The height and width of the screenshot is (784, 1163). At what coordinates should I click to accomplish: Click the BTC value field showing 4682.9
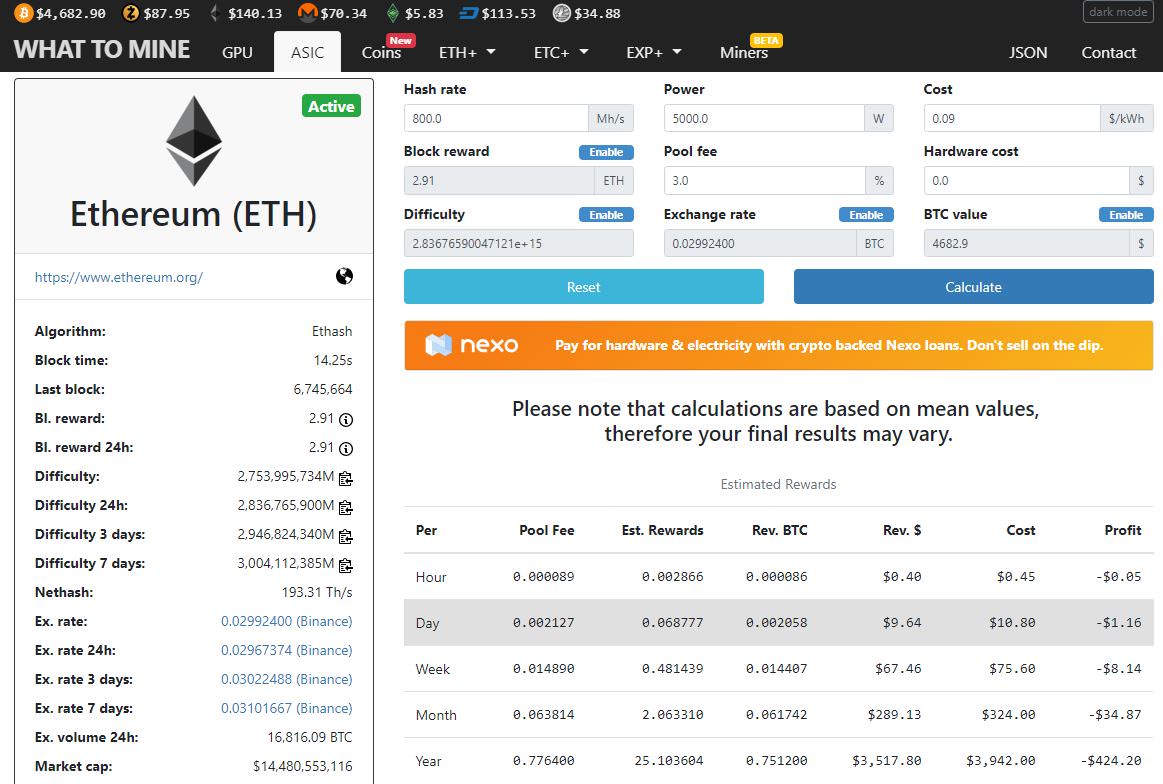click(1027, 243)
